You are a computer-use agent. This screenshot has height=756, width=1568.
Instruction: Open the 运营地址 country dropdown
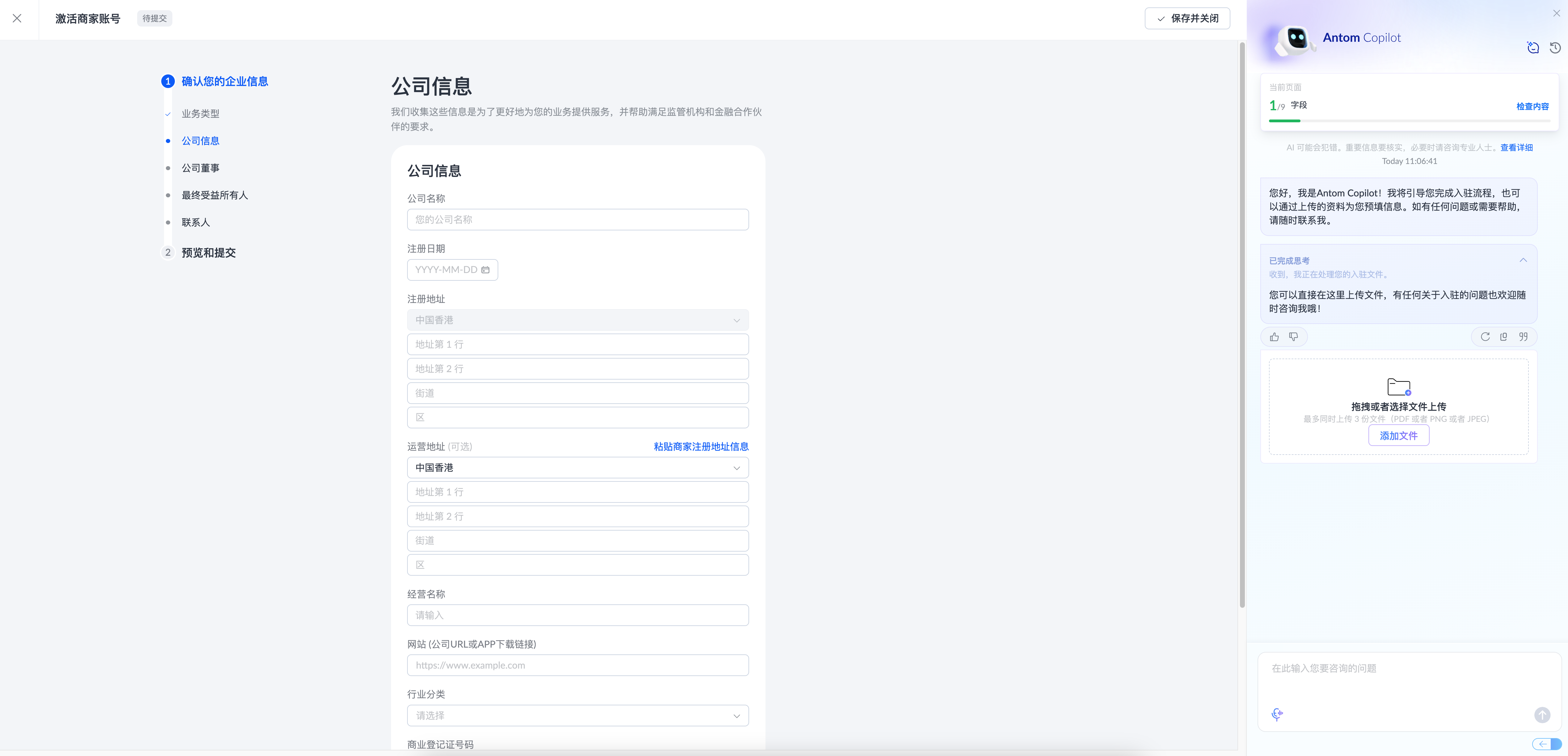point(577,468)
